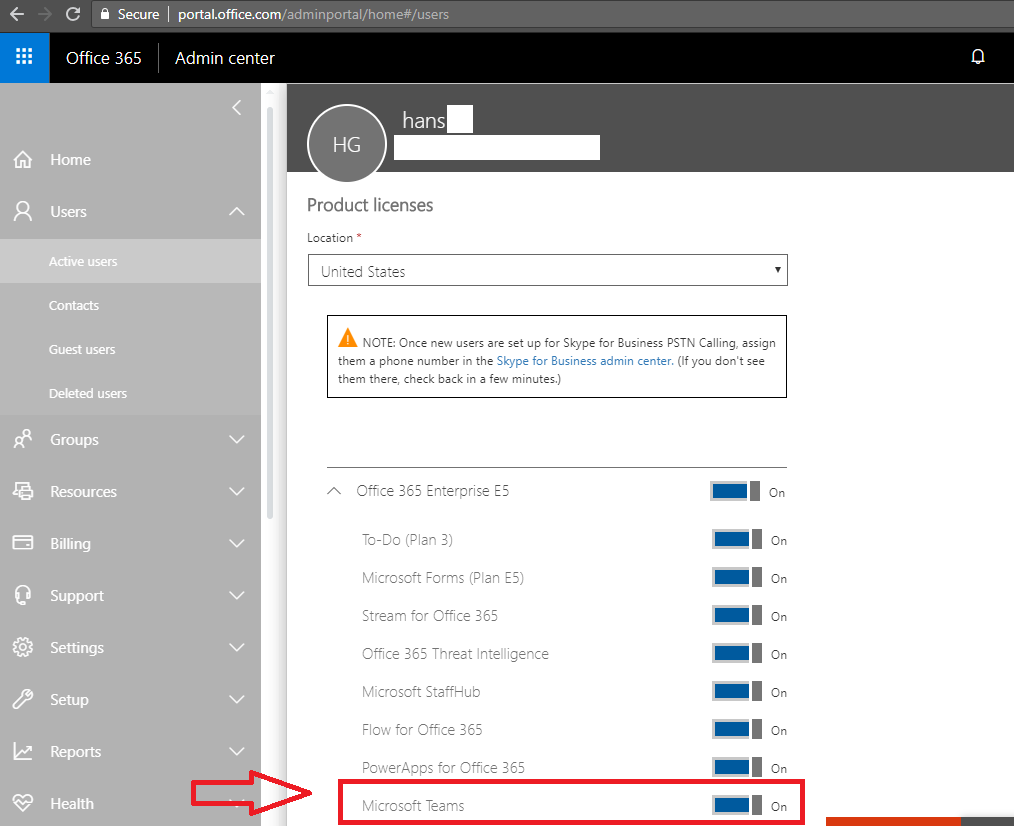The height and width of the screenshot is (826, 1014).
Task: Toggle Flow for Office 365 switch
Action: (x=737, y=730)
